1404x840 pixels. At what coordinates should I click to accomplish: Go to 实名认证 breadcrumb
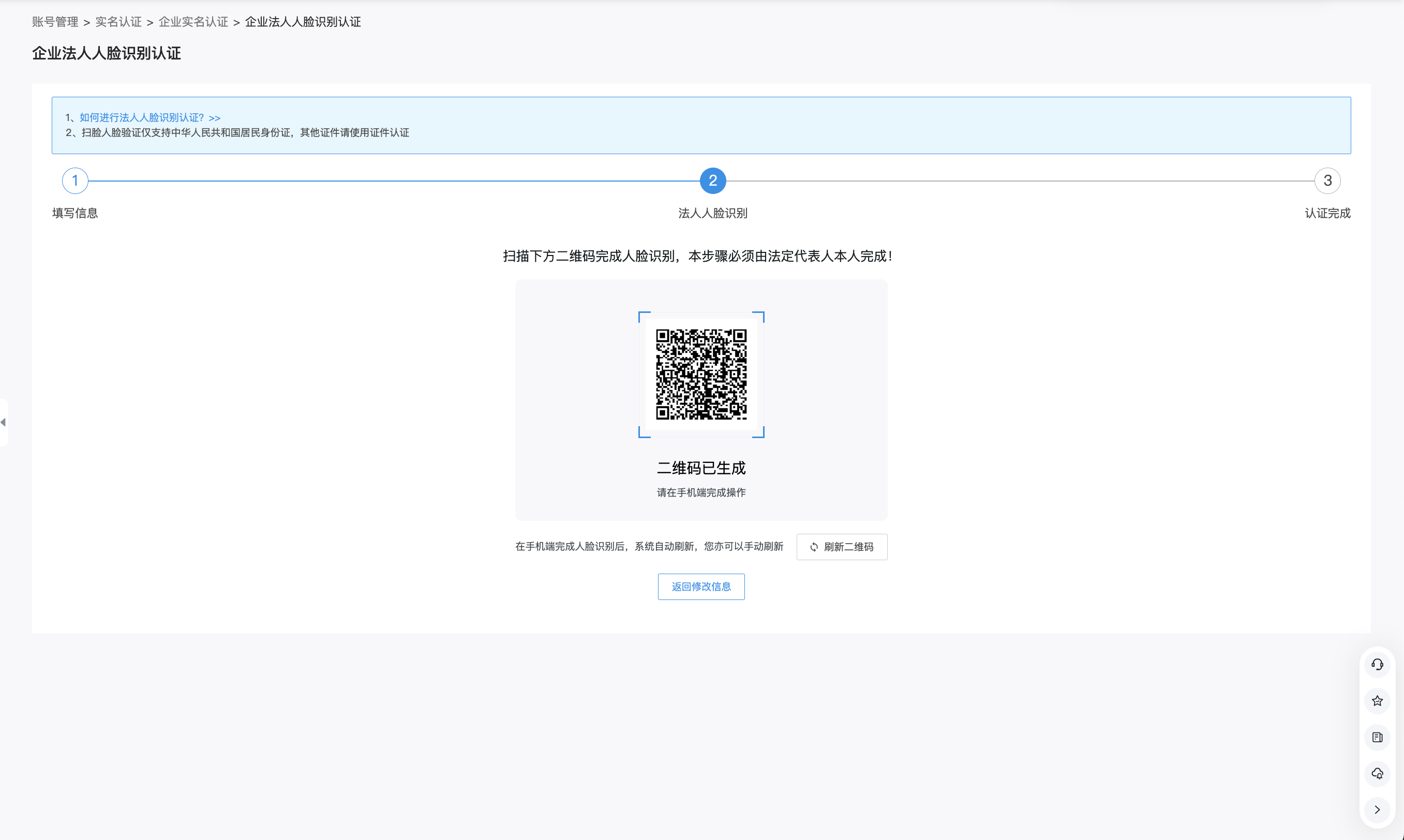click(x=118, y=22)
